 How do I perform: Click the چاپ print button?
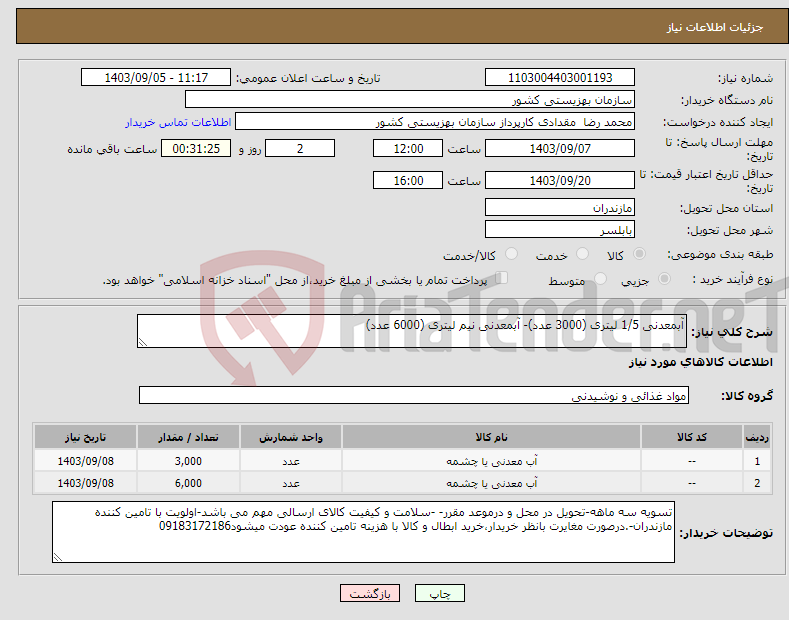coord(440,593)
